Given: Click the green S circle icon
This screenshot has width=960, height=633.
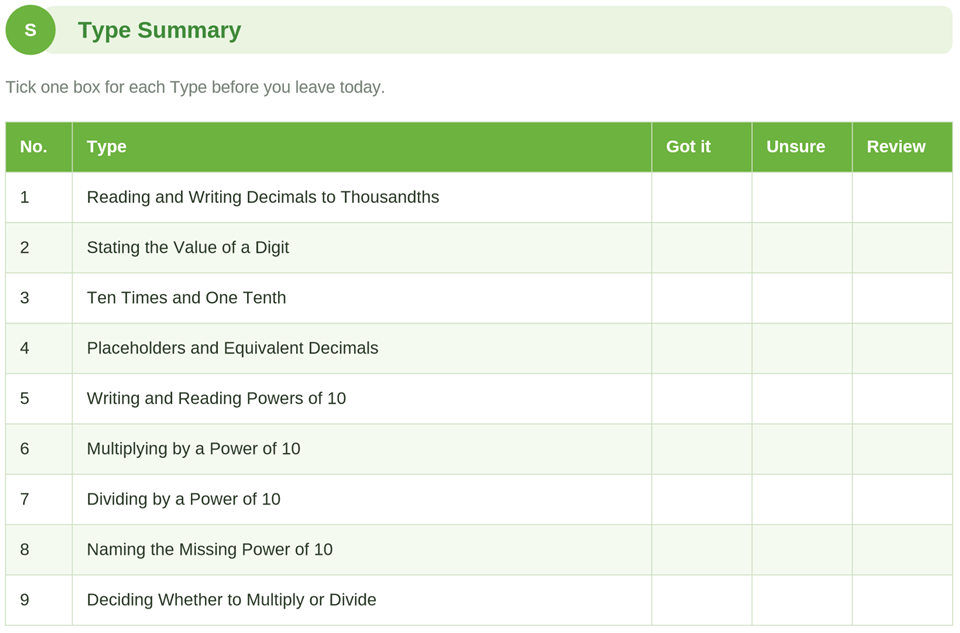Looking at the screenshot, I should point(30,30).
